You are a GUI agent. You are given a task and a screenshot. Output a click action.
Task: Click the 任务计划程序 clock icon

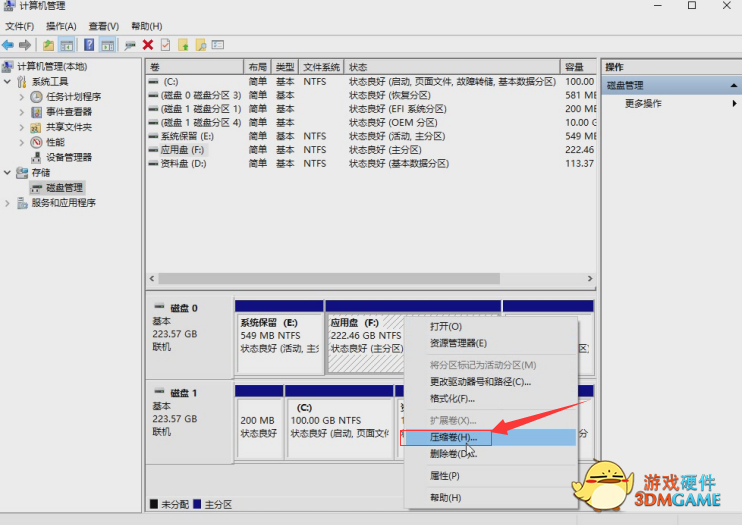pyautogui.click(x=36, y=97)
